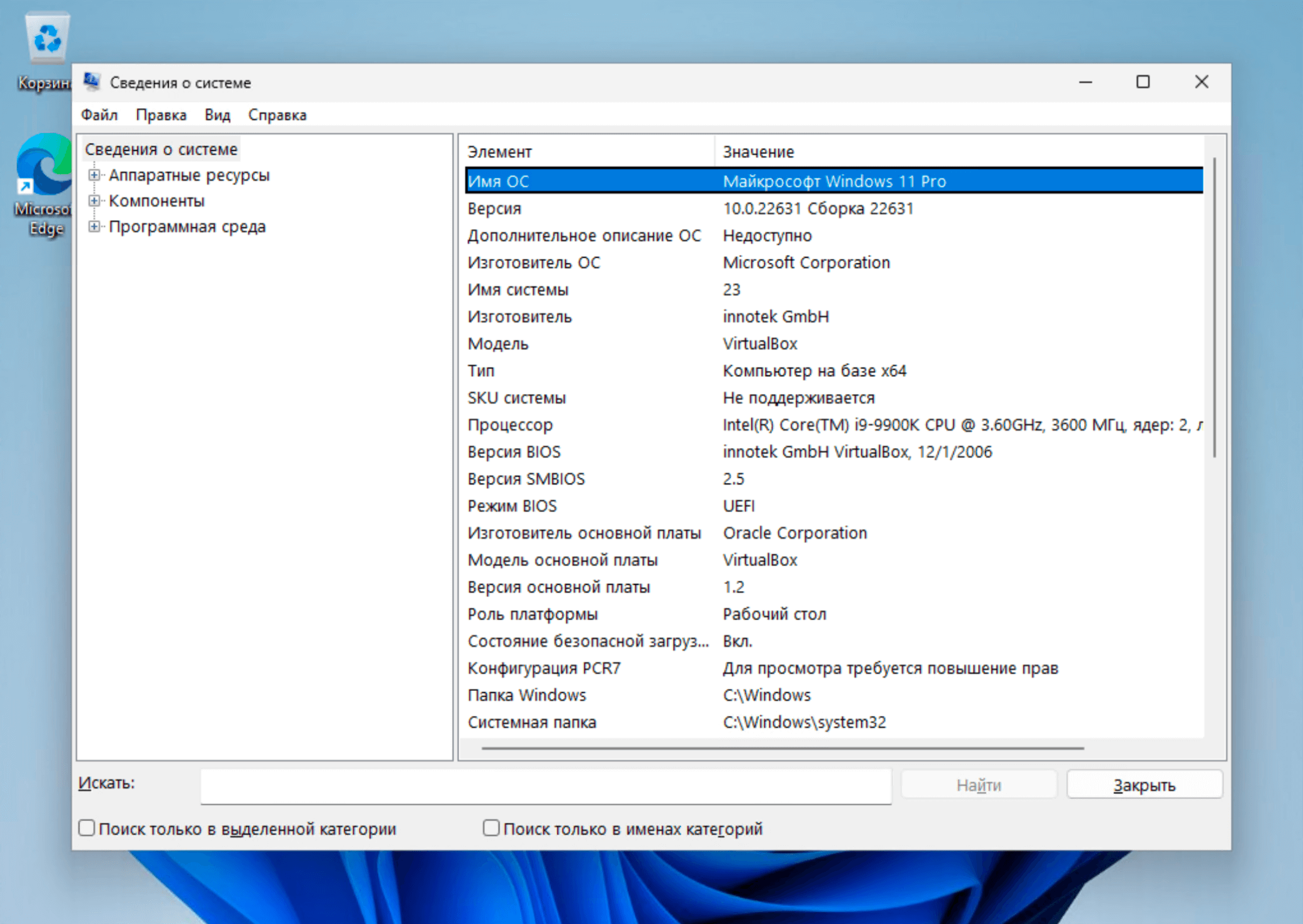
Task: Enable search only in category names
Action: (491, 828)
